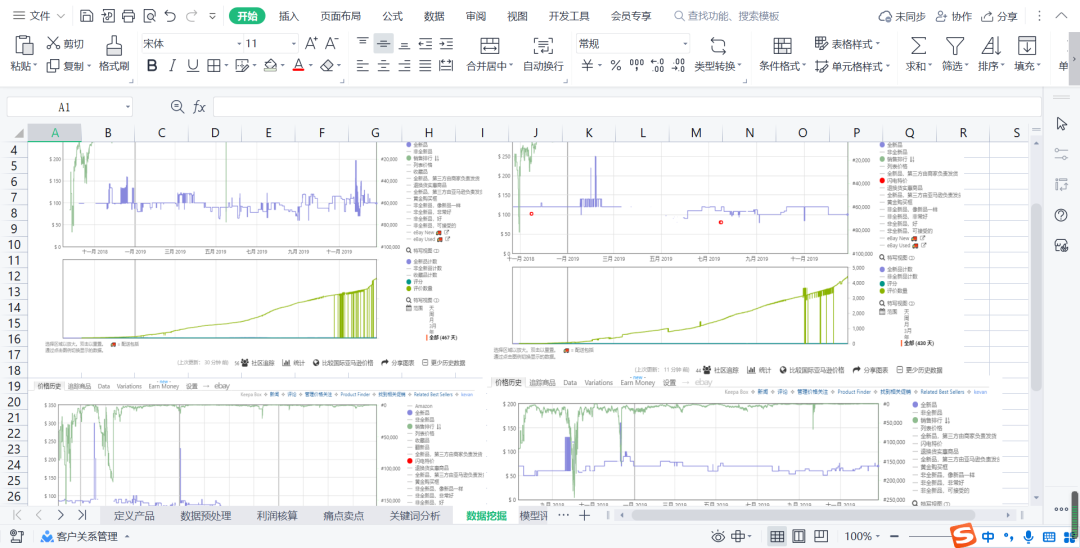Activate the Format Painter (格式刷) brush

[114, 54]
